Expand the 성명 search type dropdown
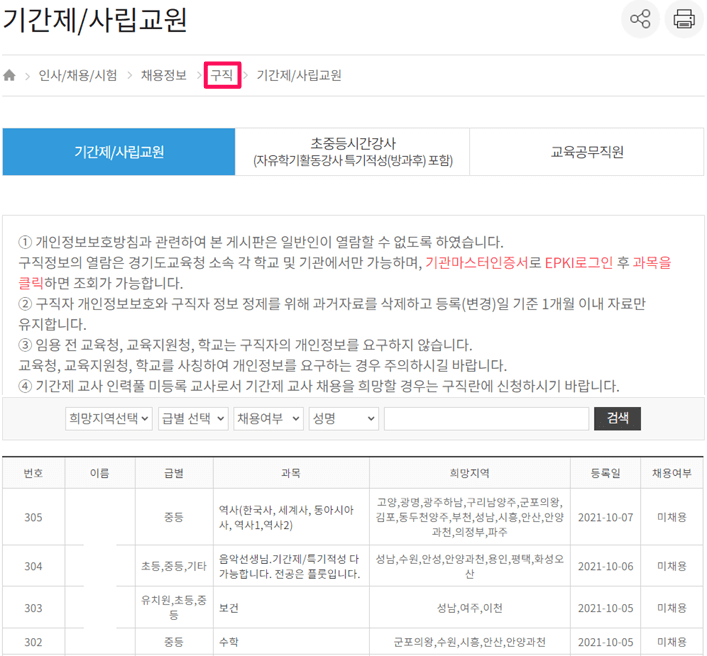Viewport: 707px width, 656px height. point(344,419)
